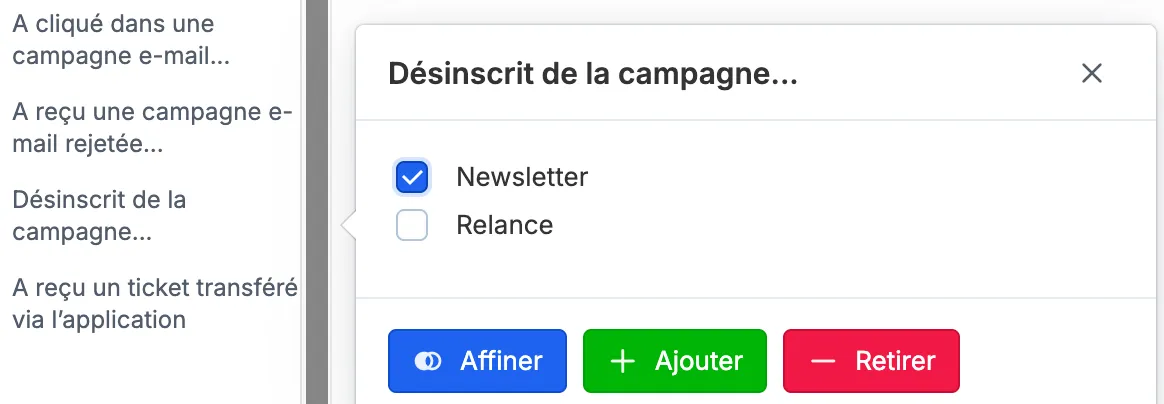Click the minus icon in Retirer button
This screenshot has width=1164, height=404.
823,361
